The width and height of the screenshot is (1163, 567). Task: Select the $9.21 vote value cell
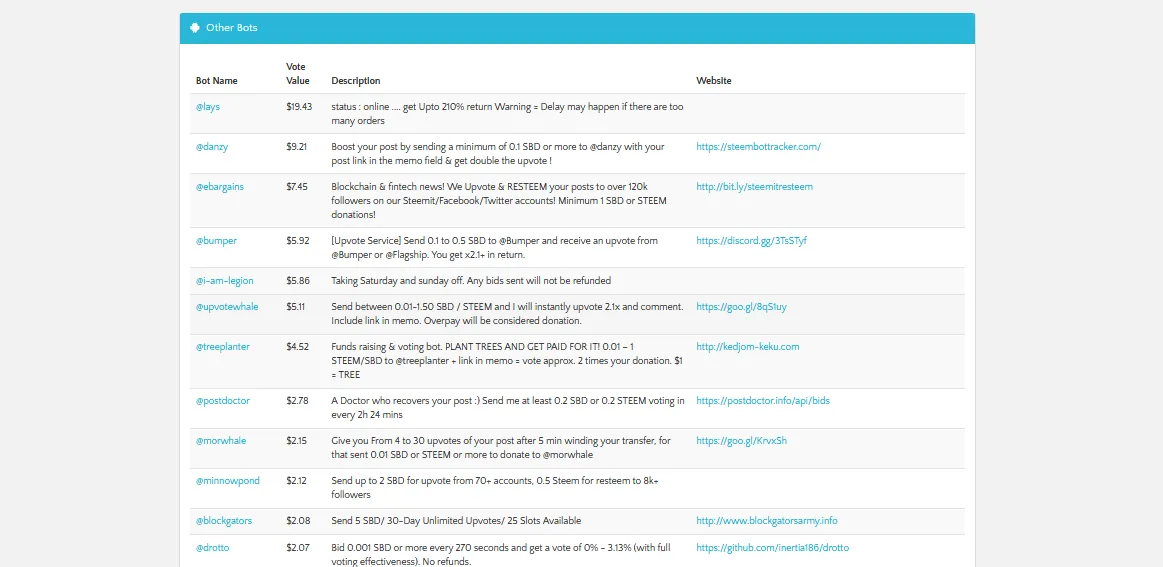pos(297,147)
